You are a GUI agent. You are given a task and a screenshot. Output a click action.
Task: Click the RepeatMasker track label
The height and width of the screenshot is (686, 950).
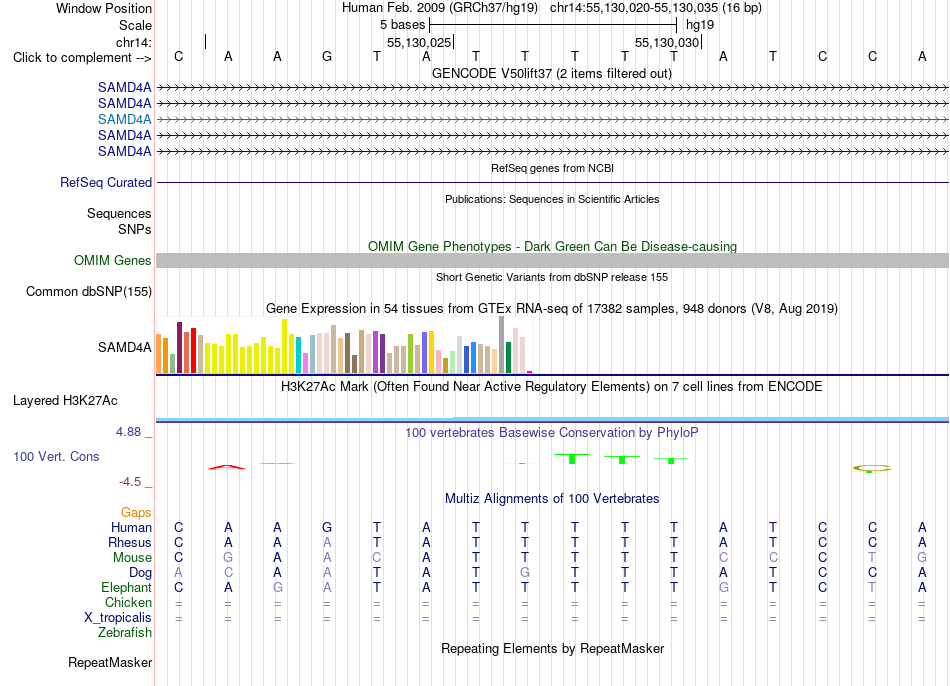[x=110, y=662]
